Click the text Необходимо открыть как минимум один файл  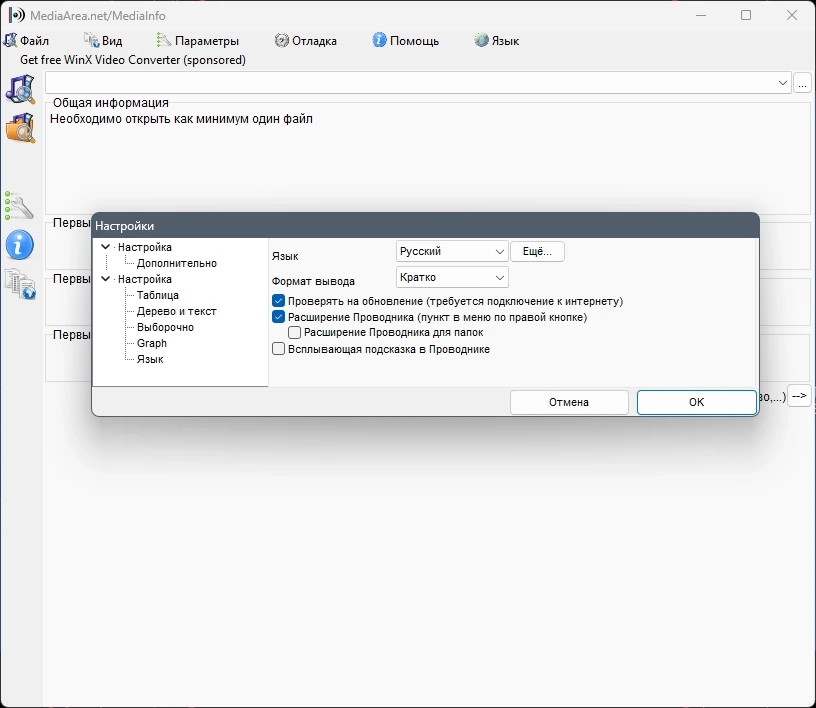181,119
